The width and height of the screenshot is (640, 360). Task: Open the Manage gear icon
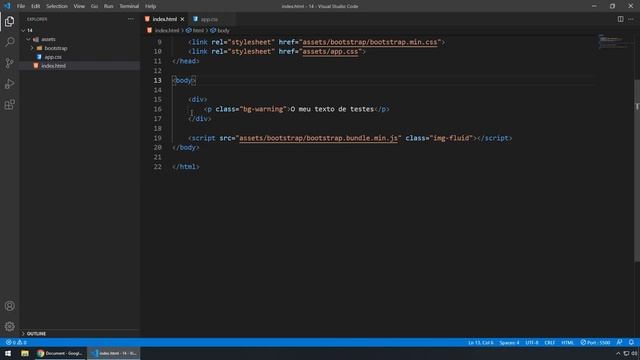pos(9,326)
